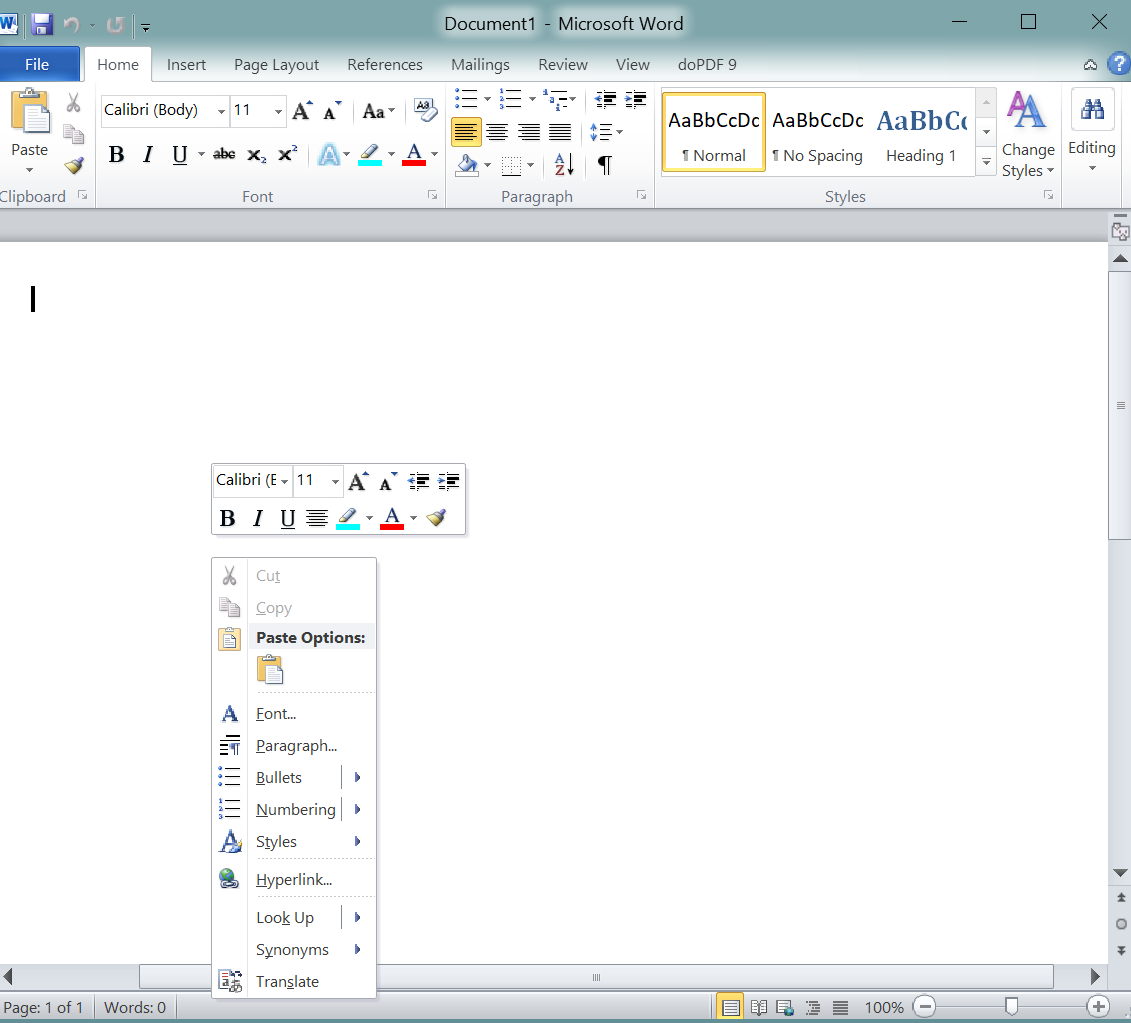Open the Word Help question mark
Image resolution: width=1131 pixels, height=1023 pixels.
click(1119, 64)
